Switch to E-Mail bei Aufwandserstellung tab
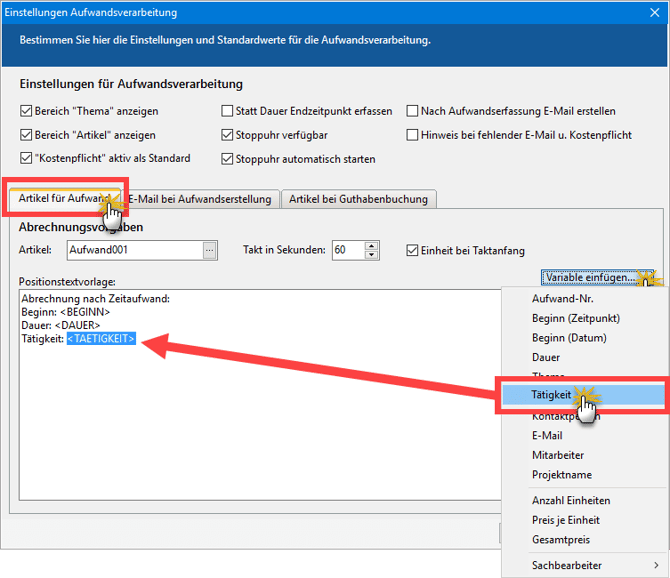The width and height of the screenshot is (670, 578). tap(200, 199)
